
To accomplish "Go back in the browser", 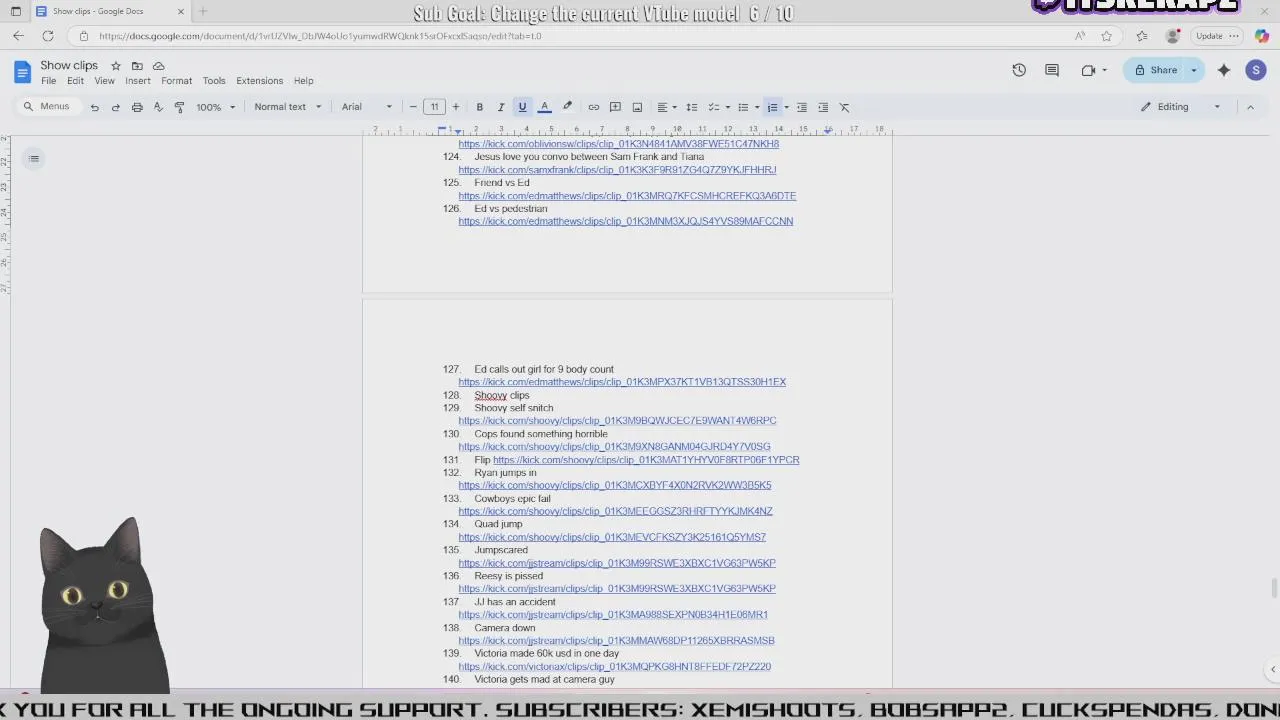I will (18, 36).
